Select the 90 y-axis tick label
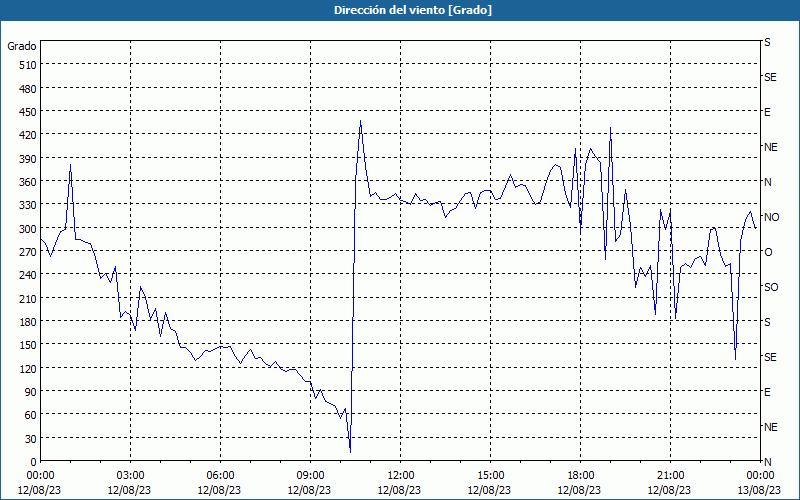Screen dimensions: 800x500 coord(30,391)
